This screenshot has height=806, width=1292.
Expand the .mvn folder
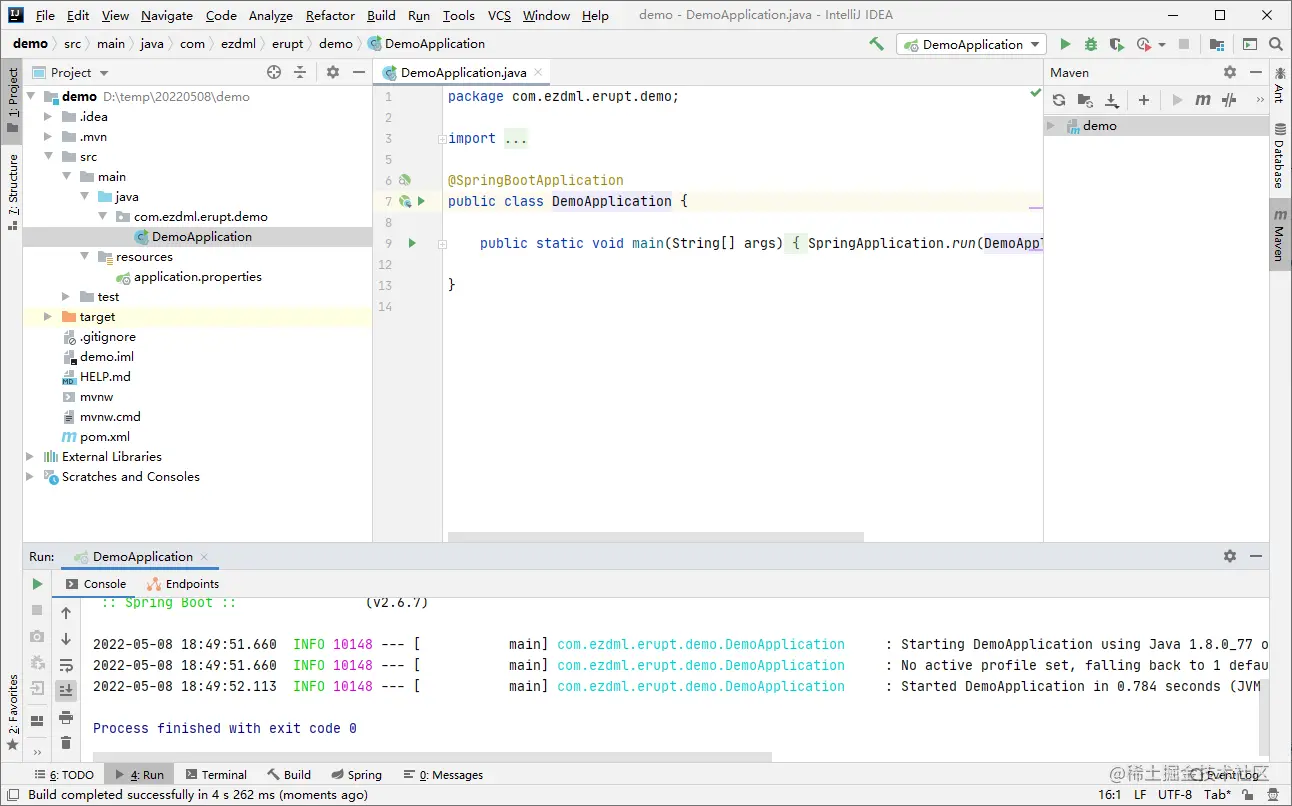[48, 137]
